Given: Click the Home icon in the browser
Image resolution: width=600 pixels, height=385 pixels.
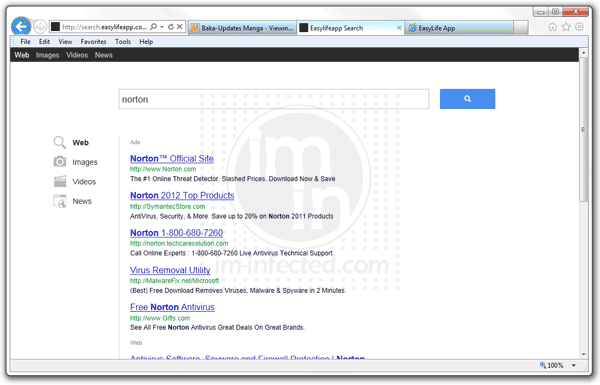Looking at the screenshot, I should pos(553,27).
